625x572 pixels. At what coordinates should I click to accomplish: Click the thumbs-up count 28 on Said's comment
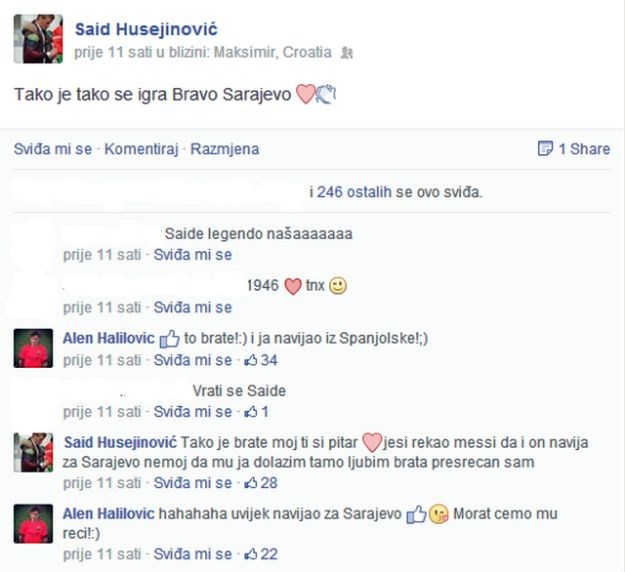coord(261,483)
